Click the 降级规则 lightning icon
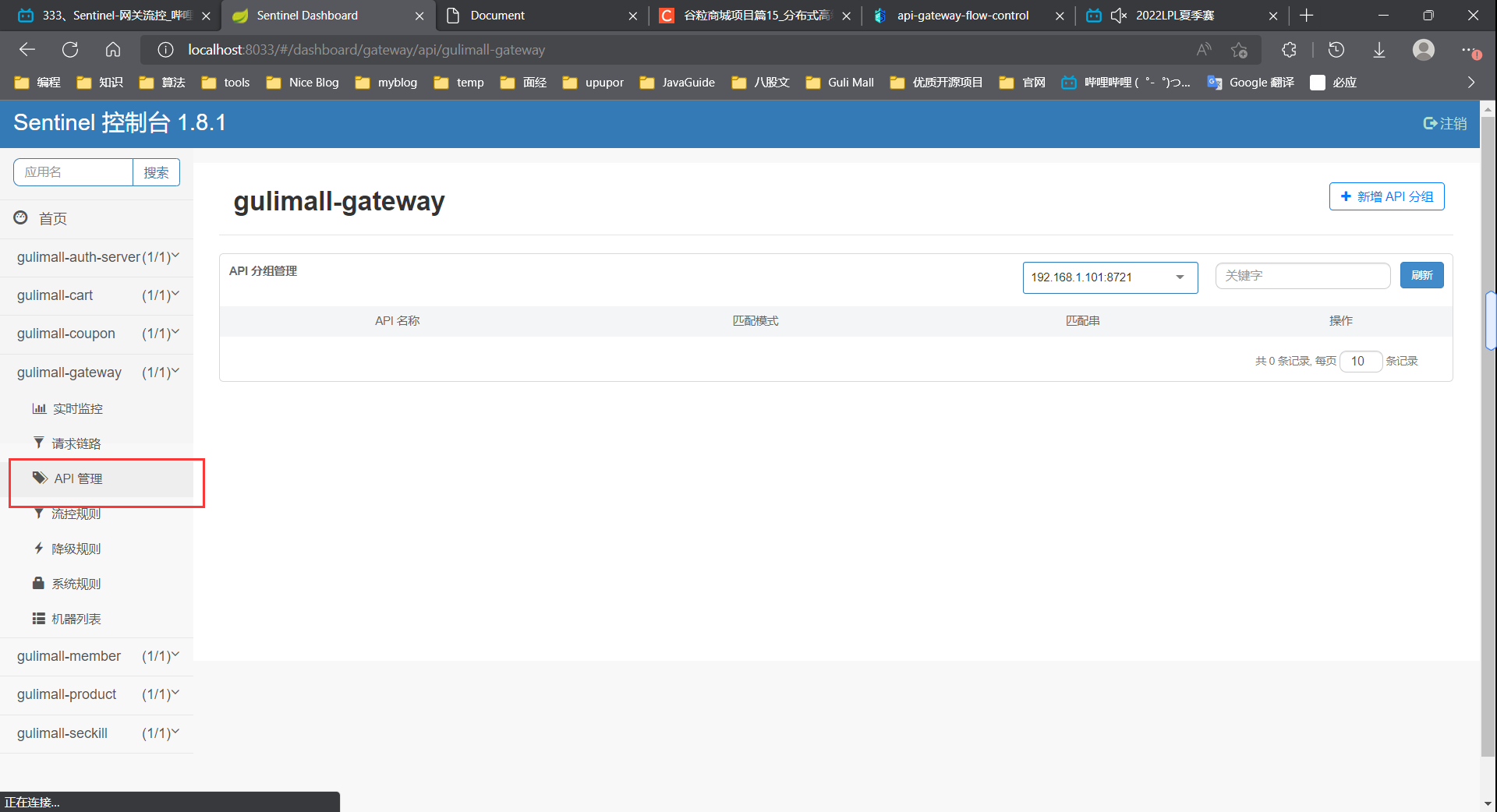The height and width of the screenshot is (812, 1497). tap(38, 548)
